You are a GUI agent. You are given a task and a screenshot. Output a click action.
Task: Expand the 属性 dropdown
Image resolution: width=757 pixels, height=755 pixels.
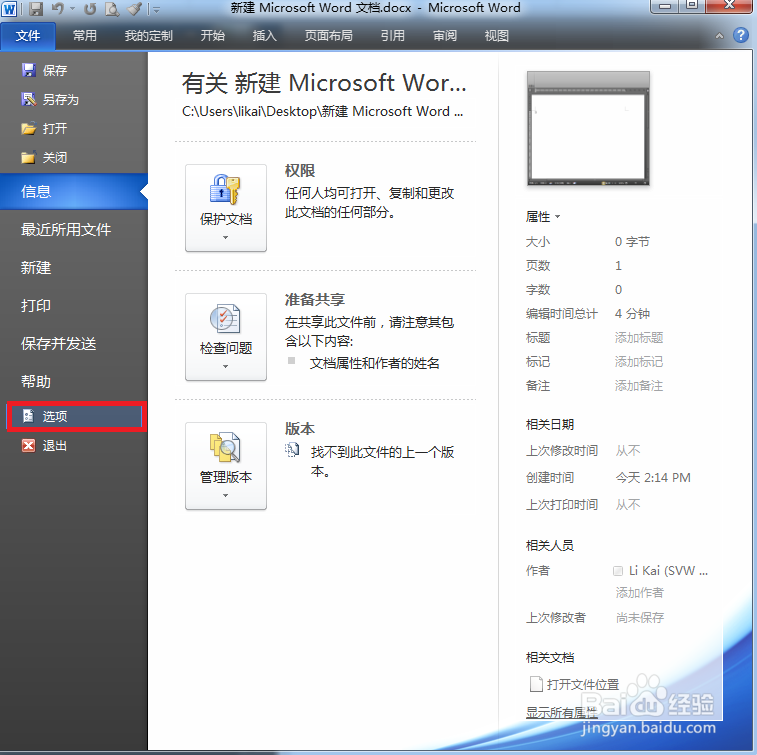coord(543,216)
